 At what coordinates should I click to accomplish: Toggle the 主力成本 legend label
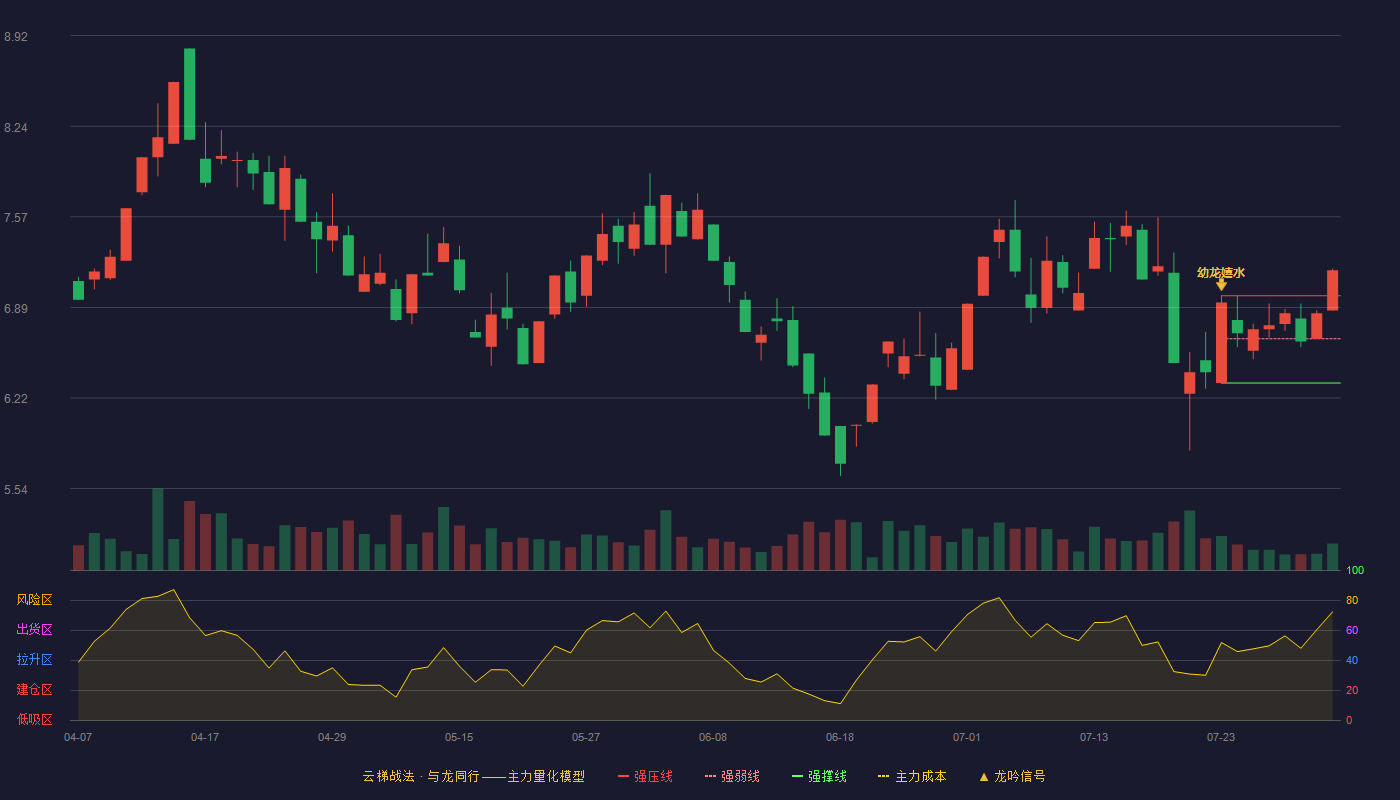[x=920, y=776]
